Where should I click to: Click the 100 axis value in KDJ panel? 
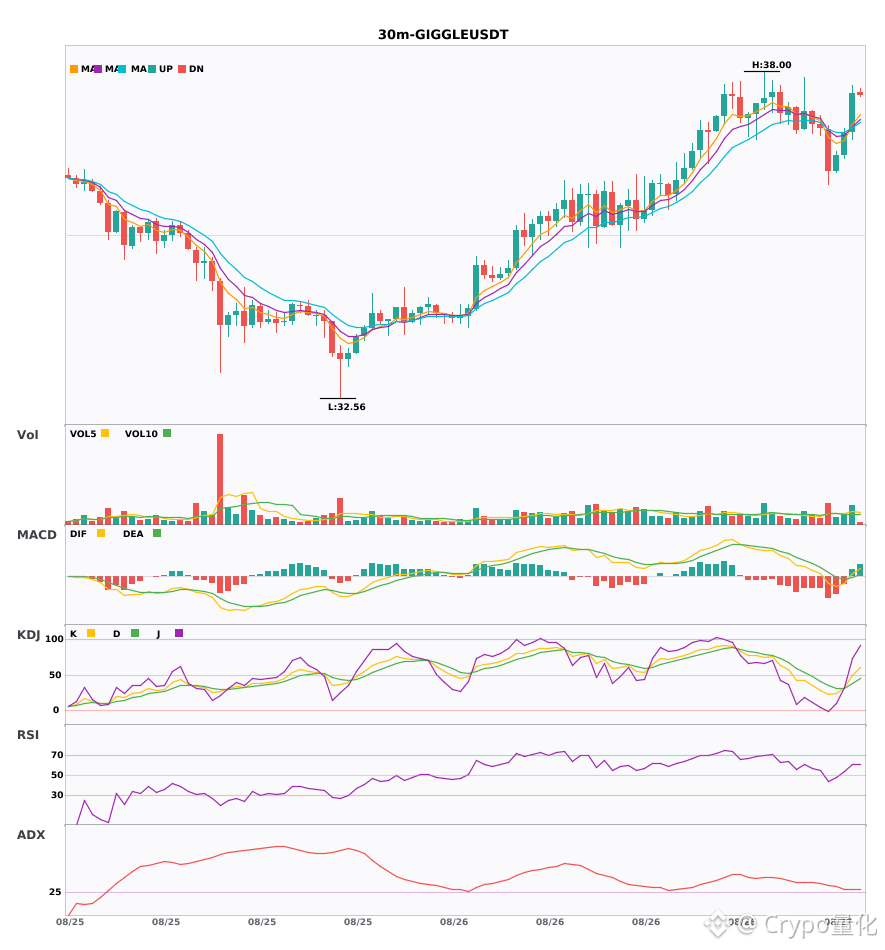(55, 639)
